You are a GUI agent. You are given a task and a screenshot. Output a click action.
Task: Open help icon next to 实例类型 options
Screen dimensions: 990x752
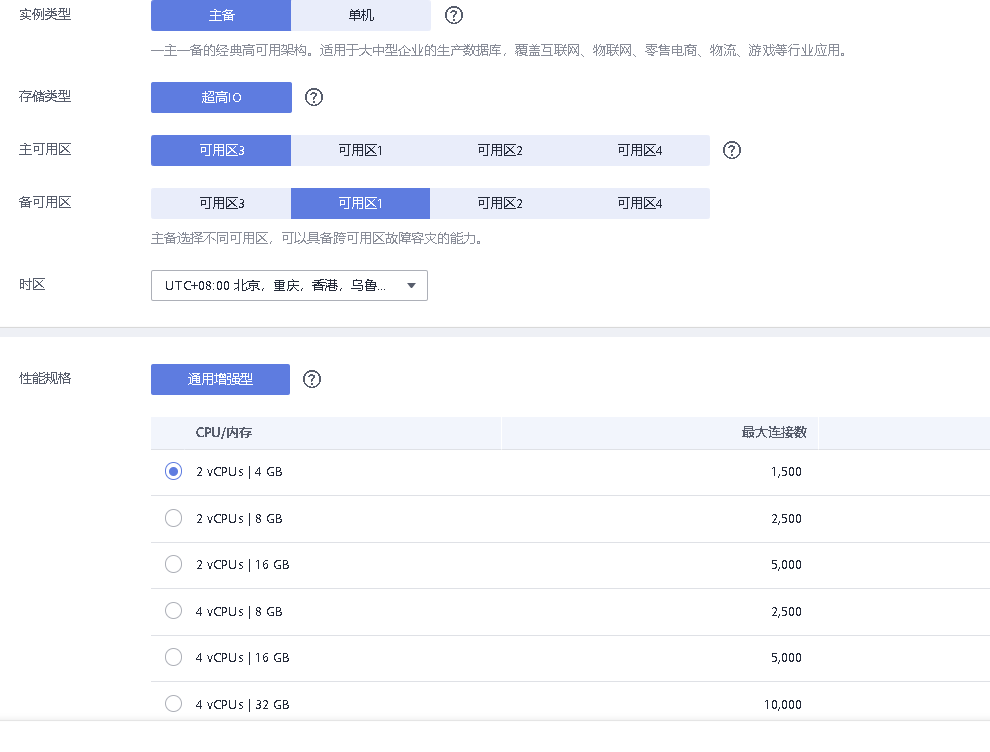(x=454, y=15)
